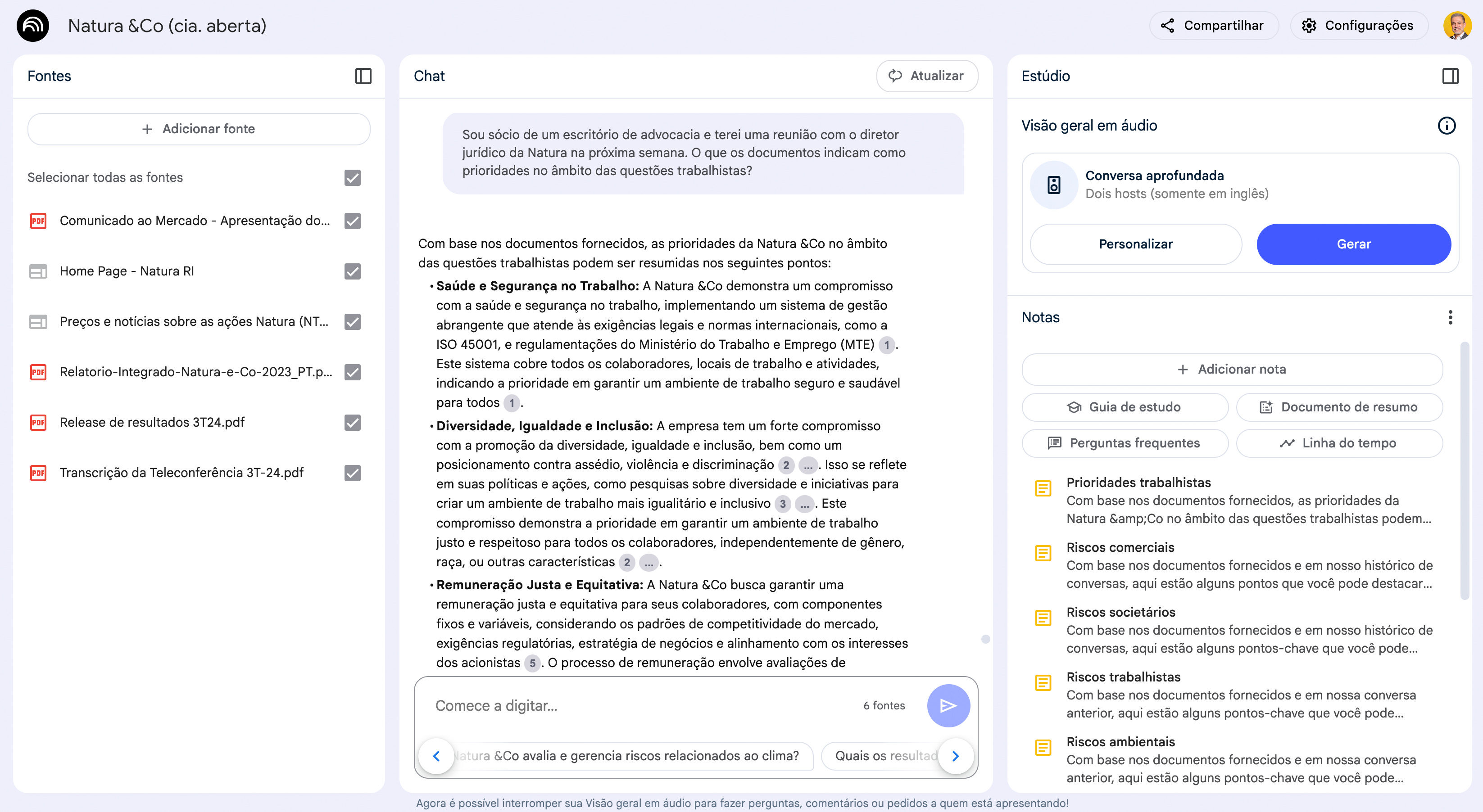Expand citation ellipsis after reference 3

click(x=804, y=504)
